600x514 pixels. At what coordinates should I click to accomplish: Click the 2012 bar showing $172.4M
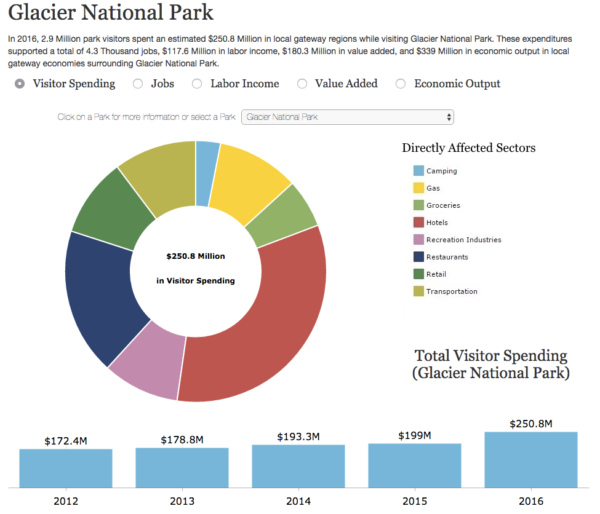(x=66, y=468)
